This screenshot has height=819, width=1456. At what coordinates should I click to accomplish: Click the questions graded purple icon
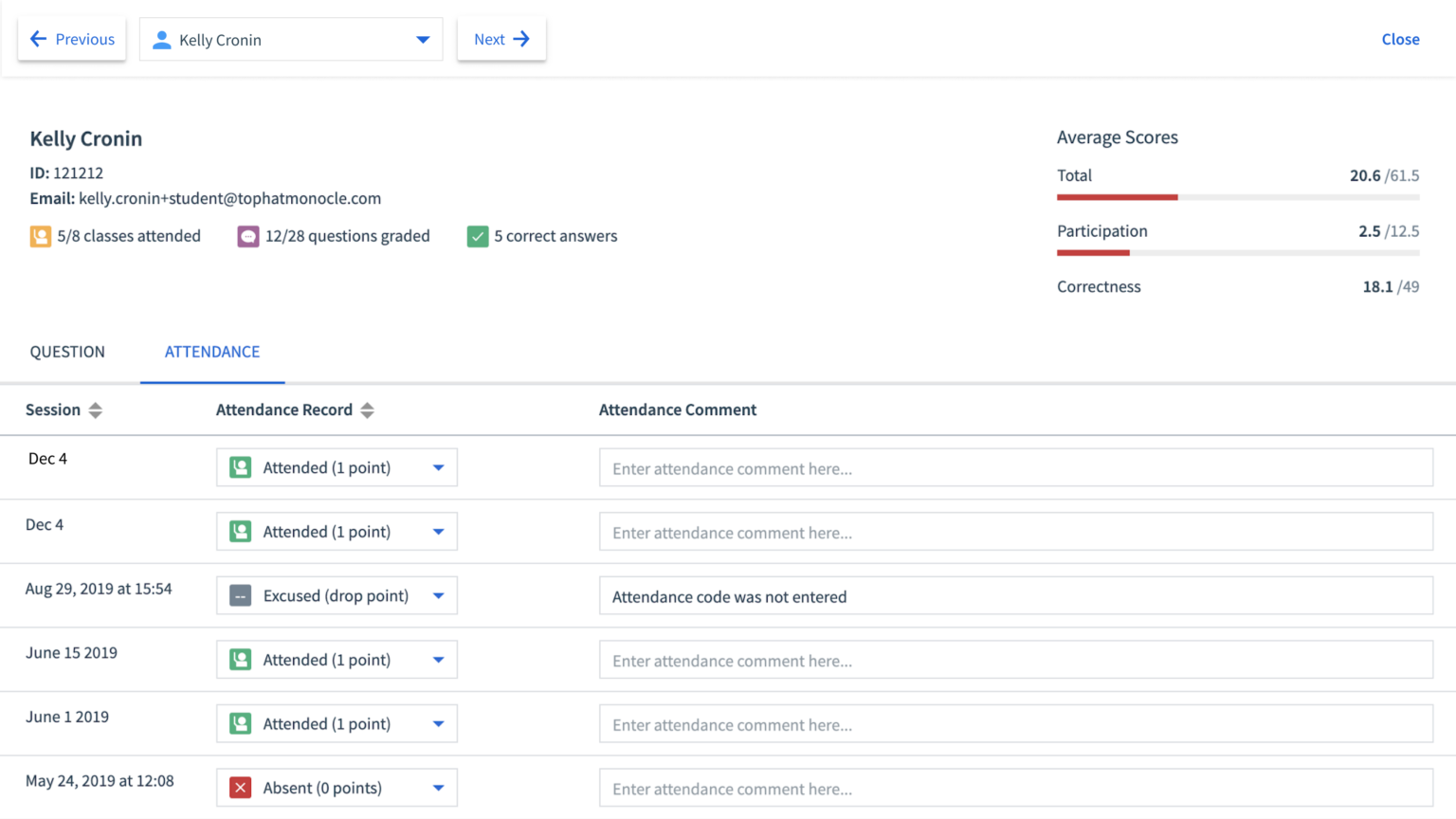pyautogui.click(x=248, y=236)
